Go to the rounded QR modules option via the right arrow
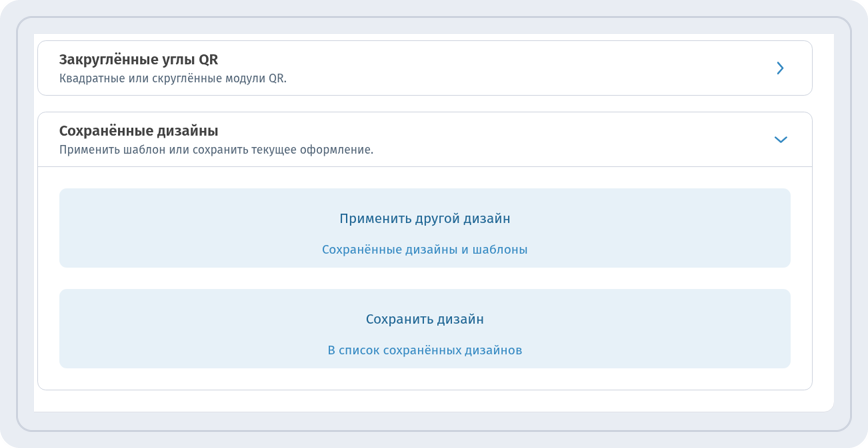The image size is (868, 448). pos(780,68)
